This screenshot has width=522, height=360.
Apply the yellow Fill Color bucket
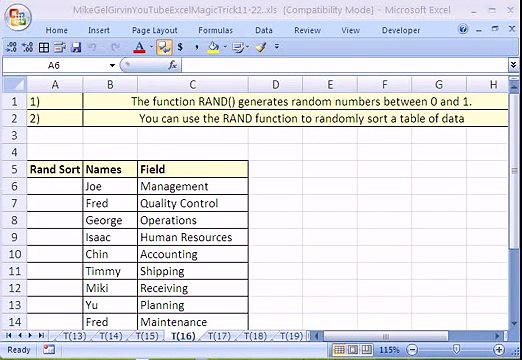pyautogui.click(x=213, y=47)
